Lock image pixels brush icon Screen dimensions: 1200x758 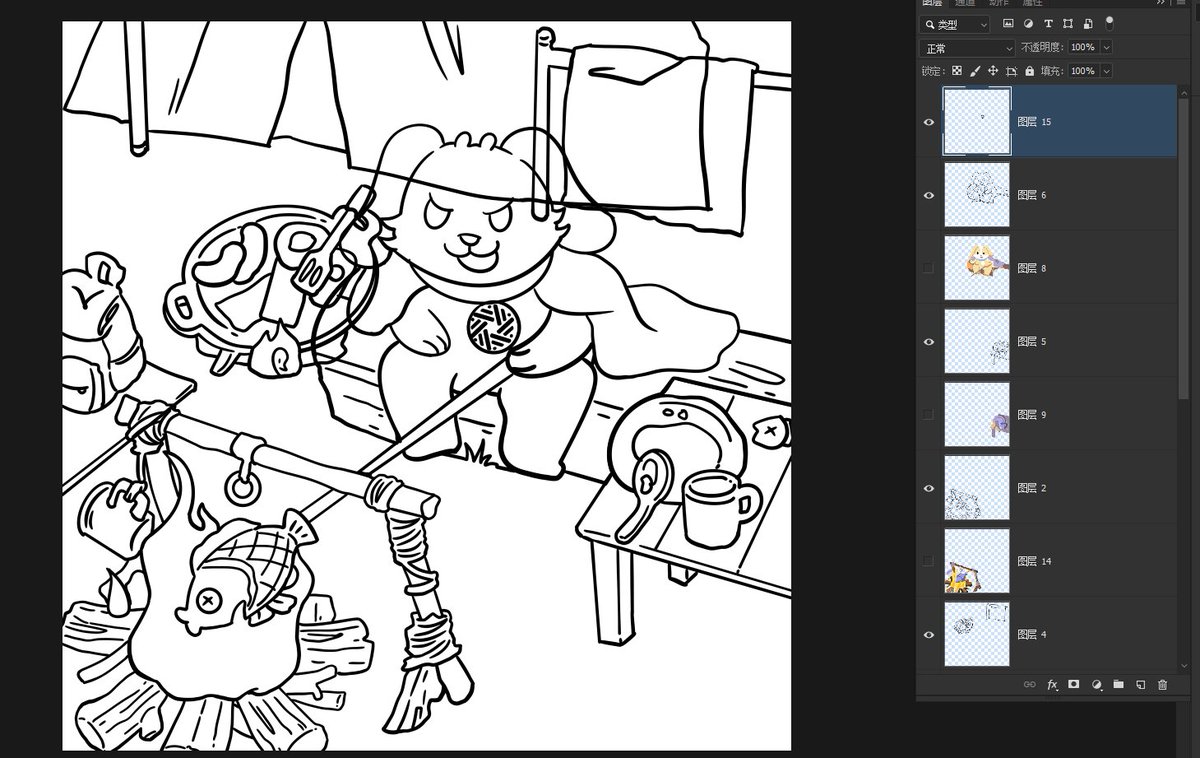click(x=975, y=71)
